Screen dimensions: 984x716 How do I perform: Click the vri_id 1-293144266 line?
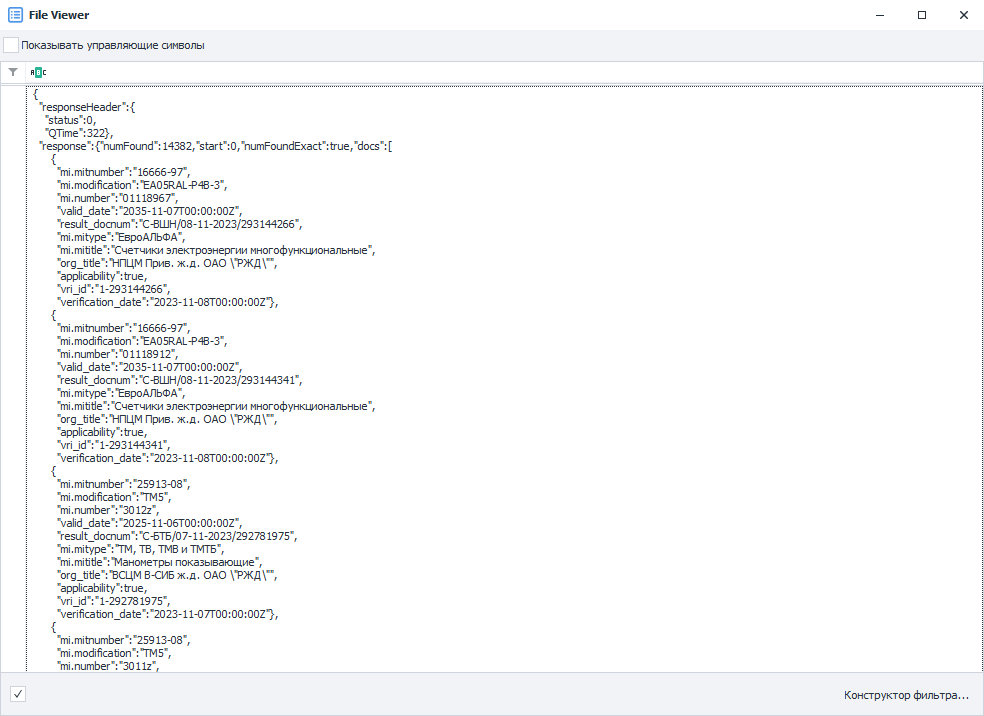pyautogui.click(x=114, y=289)
